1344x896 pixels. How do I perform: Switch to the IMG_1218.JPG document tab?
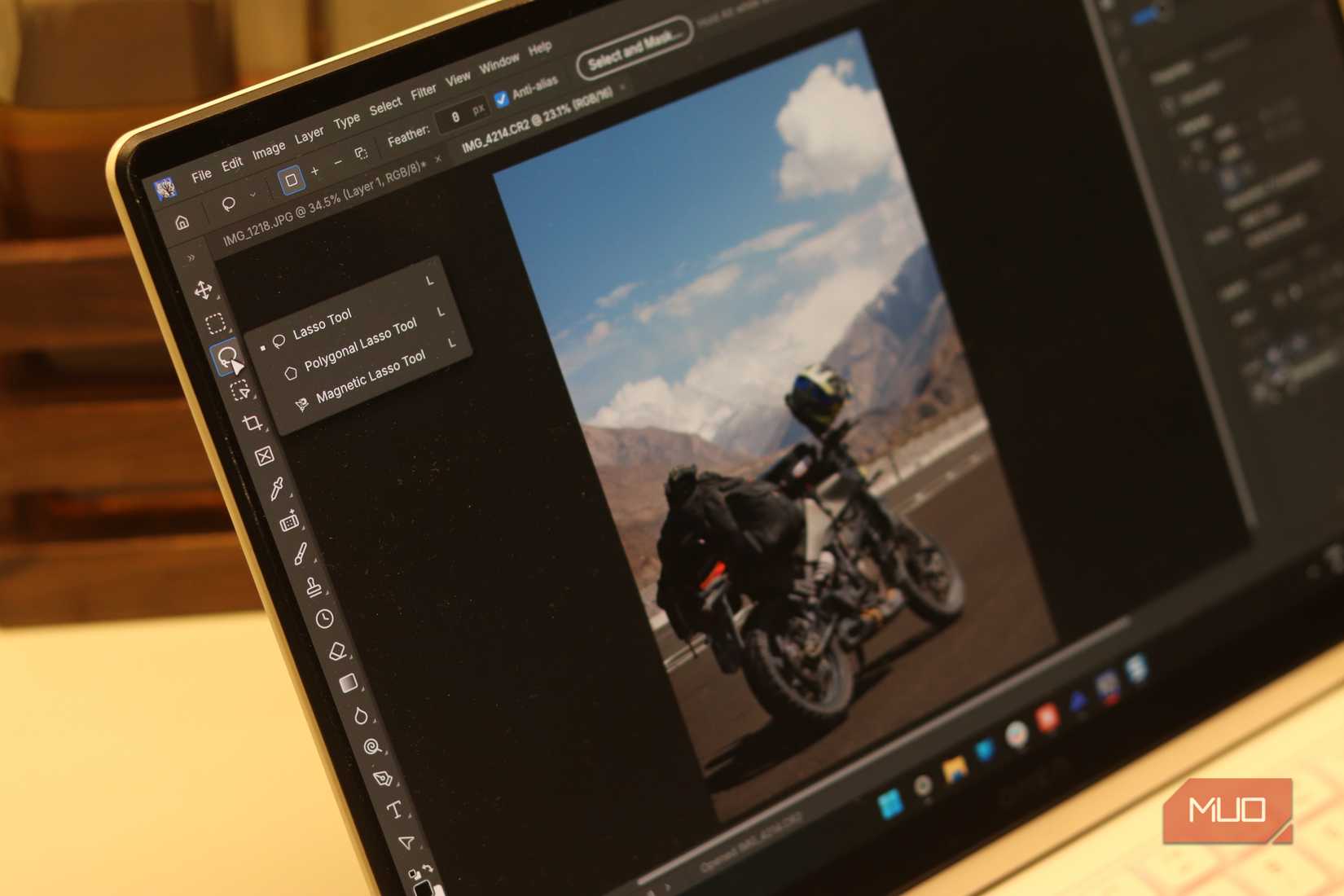click(324, 204)
